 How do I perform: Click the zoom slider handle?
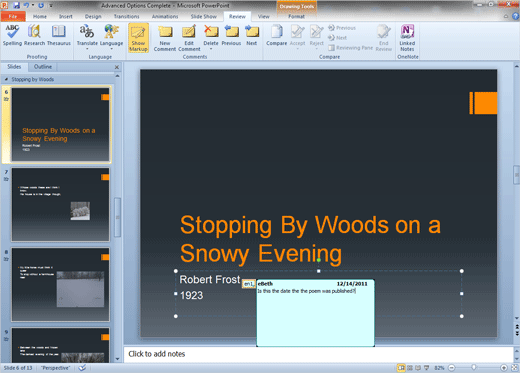[x=473, y=368]
